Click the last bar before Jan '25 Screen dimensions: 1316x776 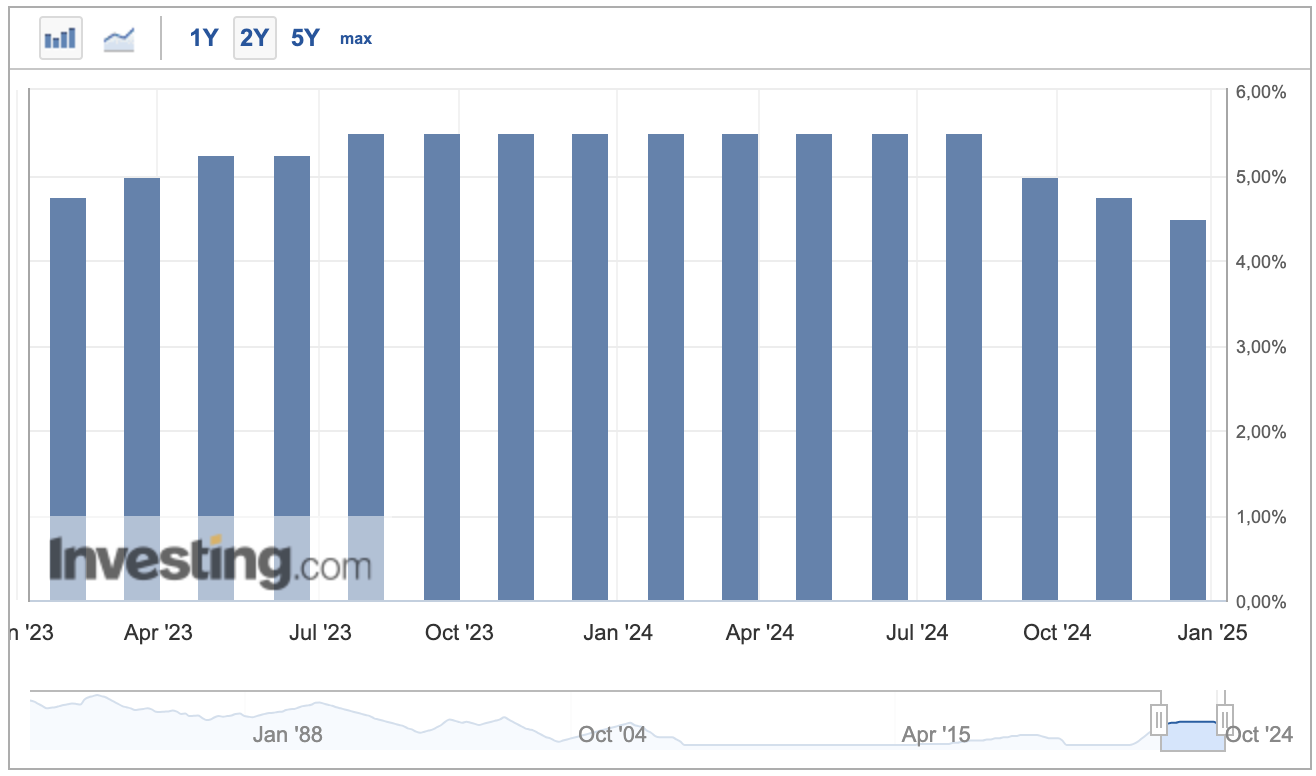point(1188,410)
